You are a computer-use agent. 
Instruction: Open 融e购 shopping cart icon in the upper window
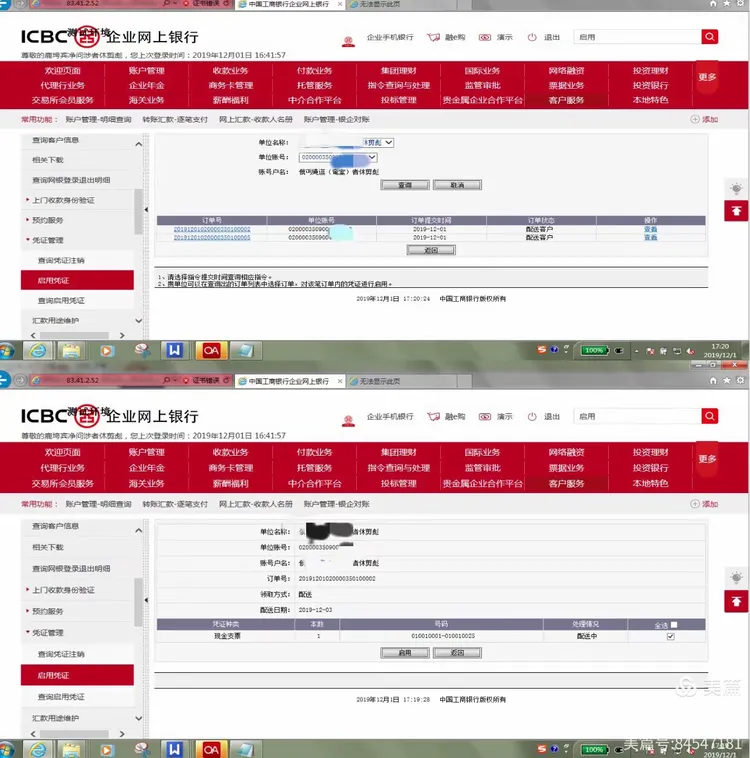[x=433, y=37]
